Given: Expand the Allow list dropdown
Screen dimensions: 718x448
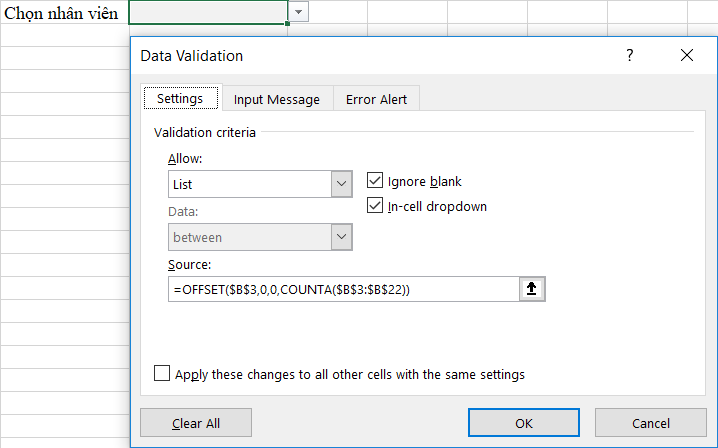Looking at the screenshot, I should pyautogui.click(x=341, y=184).
